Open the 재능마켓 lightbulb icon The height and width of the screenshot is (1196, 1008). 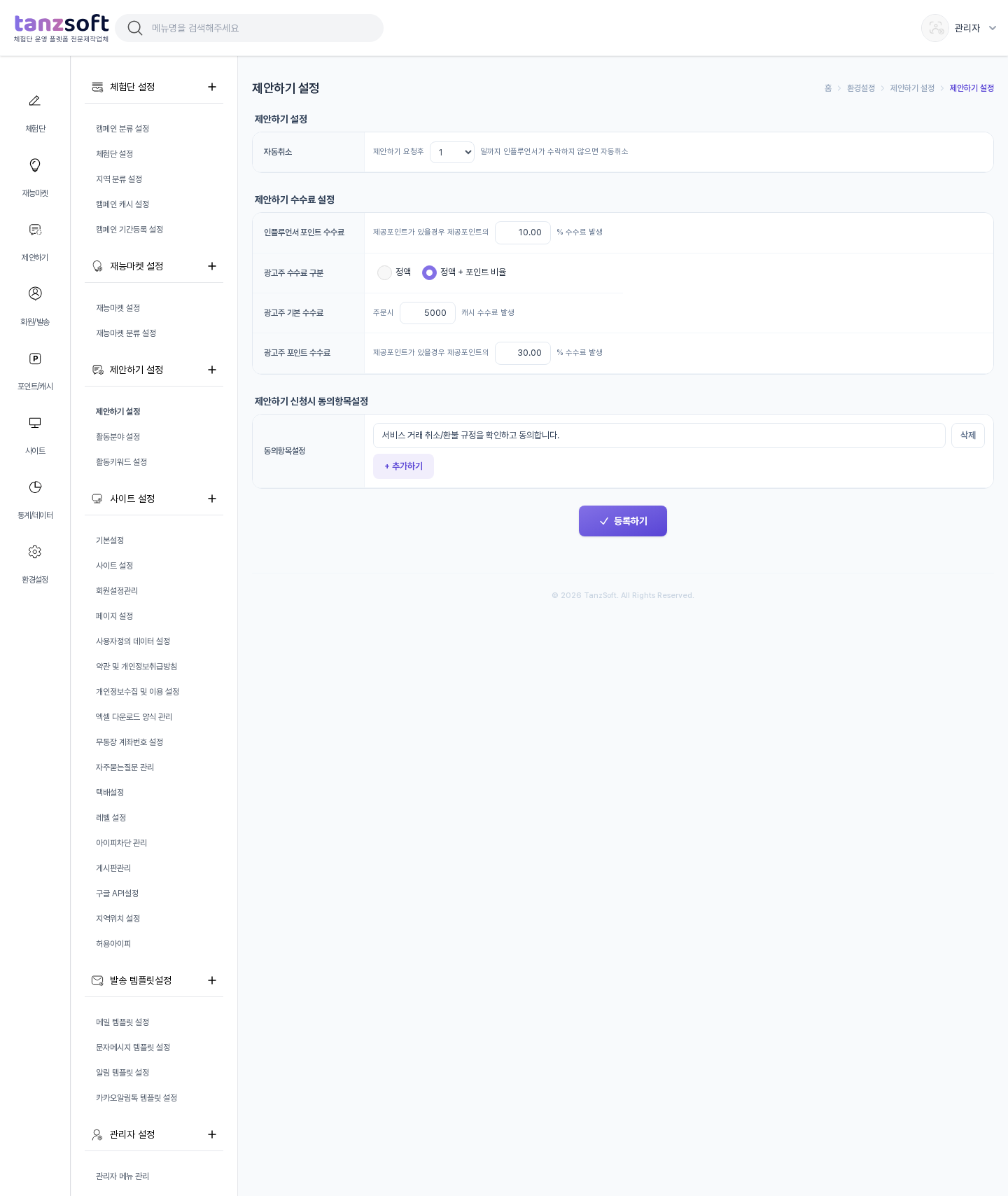[x=35, y=165]
